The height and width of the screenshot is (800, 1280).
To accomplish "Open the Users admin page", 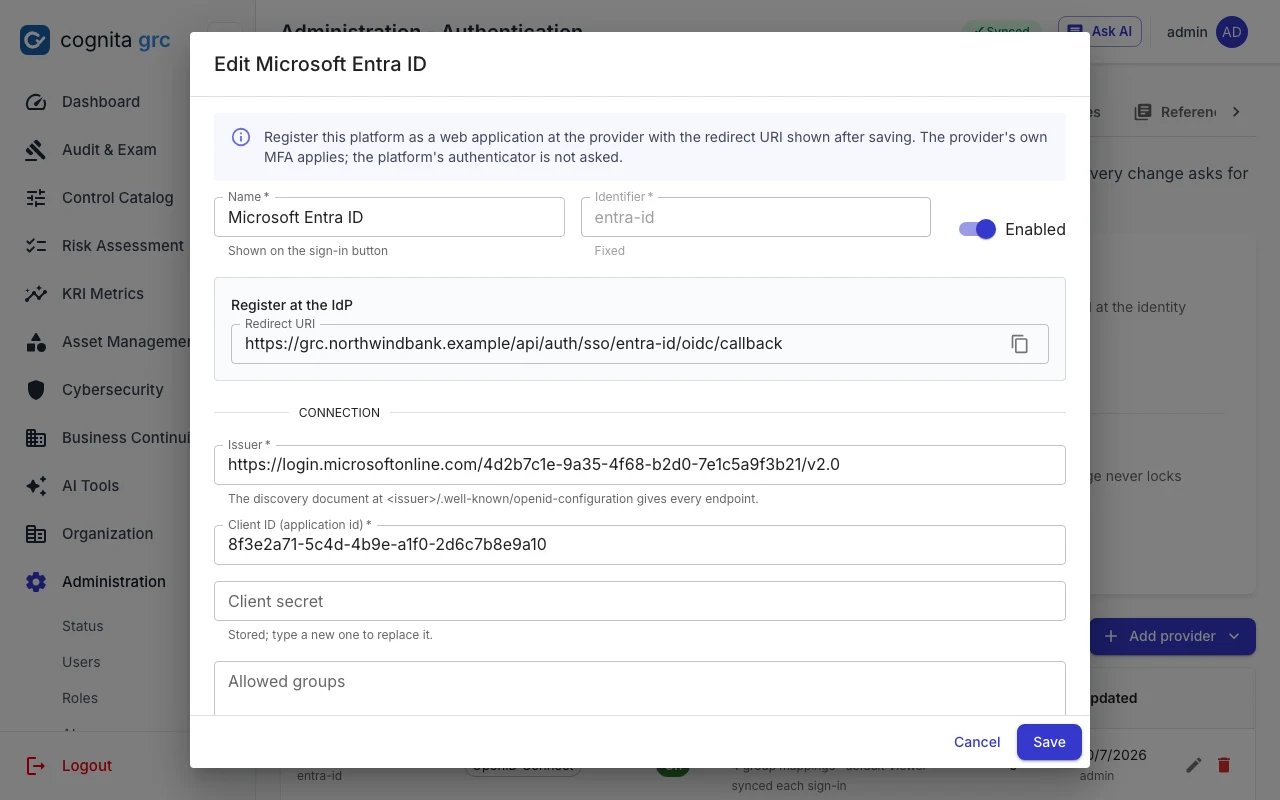I will (x=81, y=662).
